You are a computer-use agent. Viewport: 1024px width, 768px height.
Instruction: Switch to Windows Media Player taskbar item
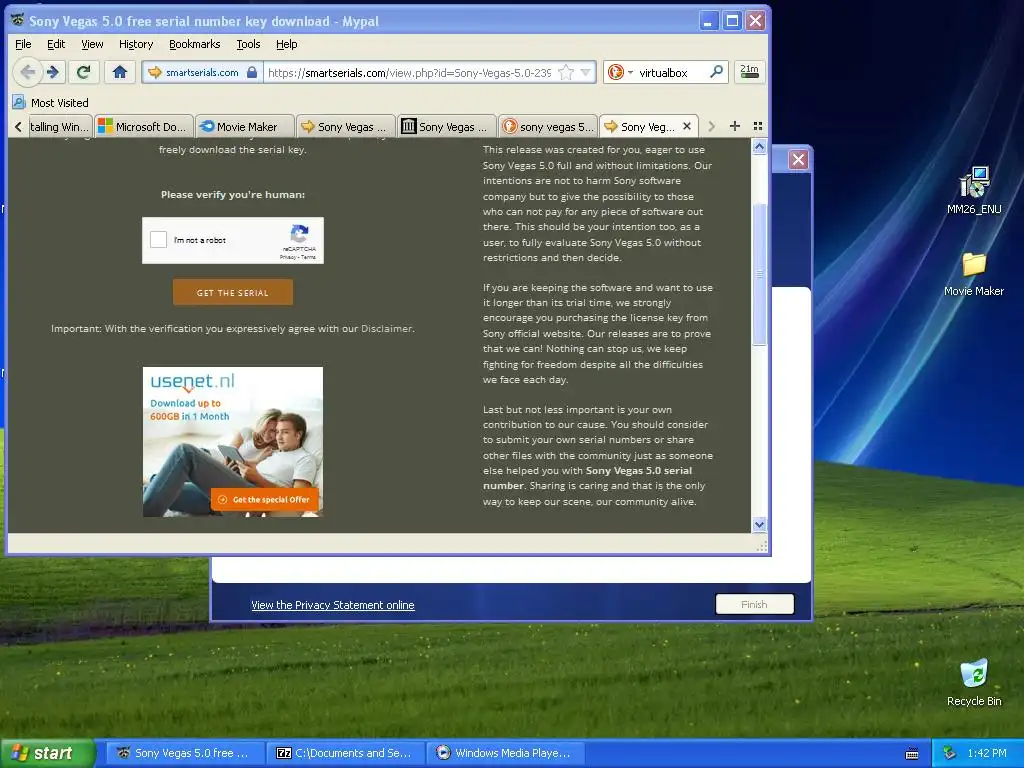(505, 753)
